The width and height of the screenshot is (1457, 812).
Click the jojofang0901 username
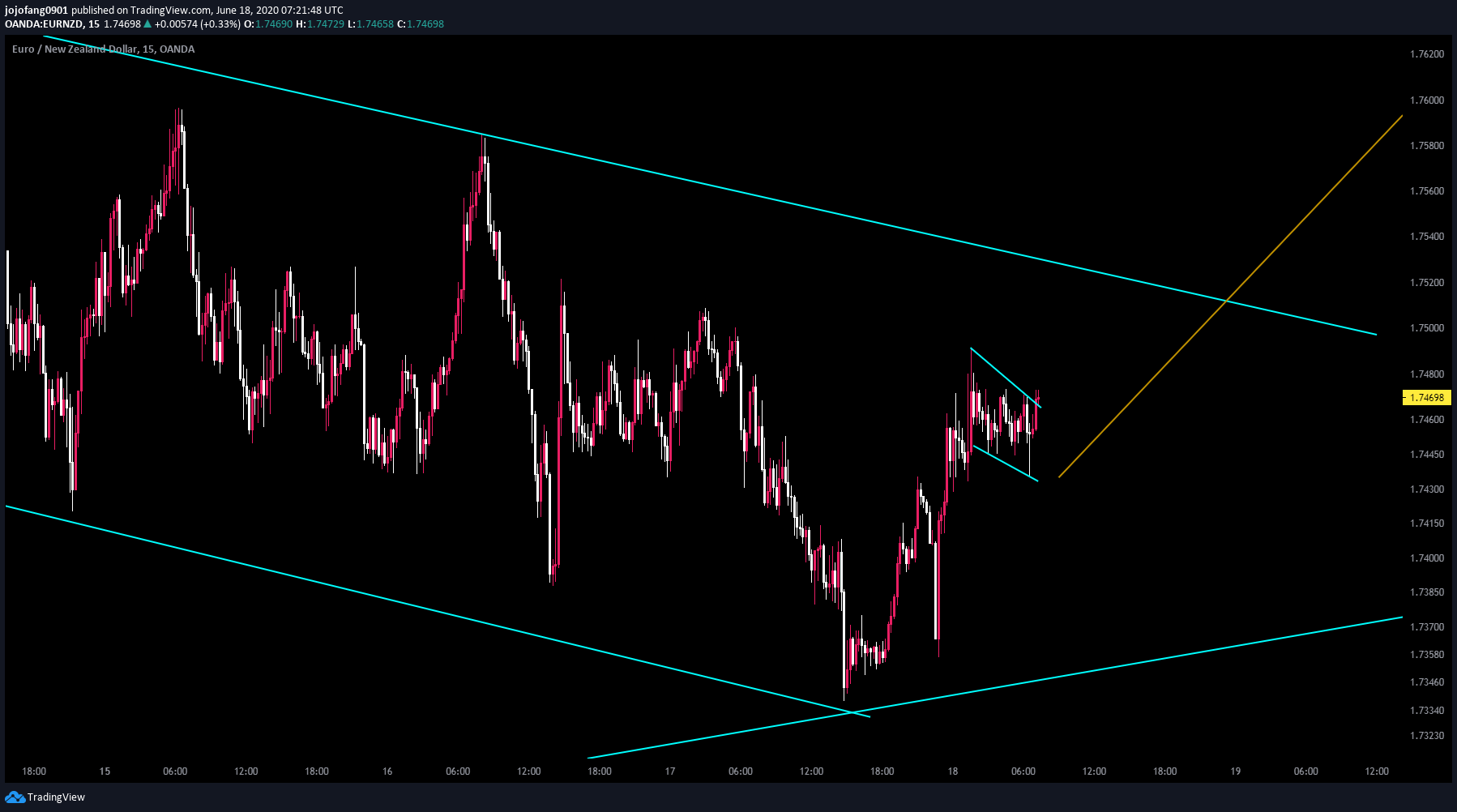click(x=36, y=11)
